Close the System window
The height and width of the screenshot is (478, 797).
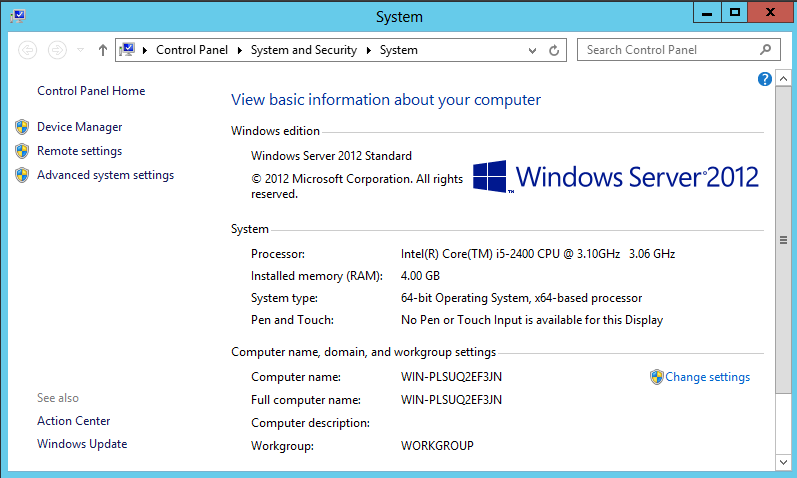coord(770,12)
